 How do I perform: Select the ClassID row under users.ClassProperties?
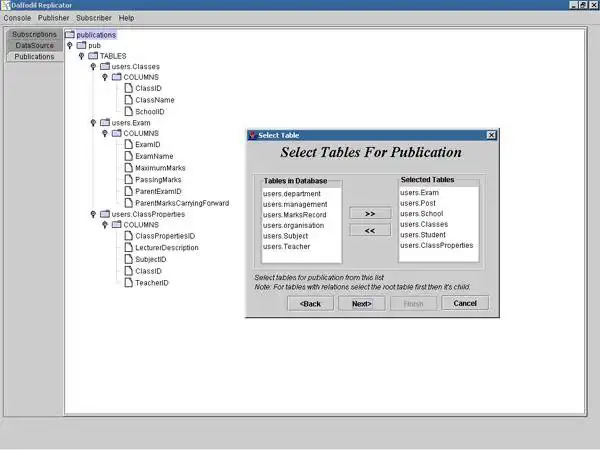tap(143, 271)
